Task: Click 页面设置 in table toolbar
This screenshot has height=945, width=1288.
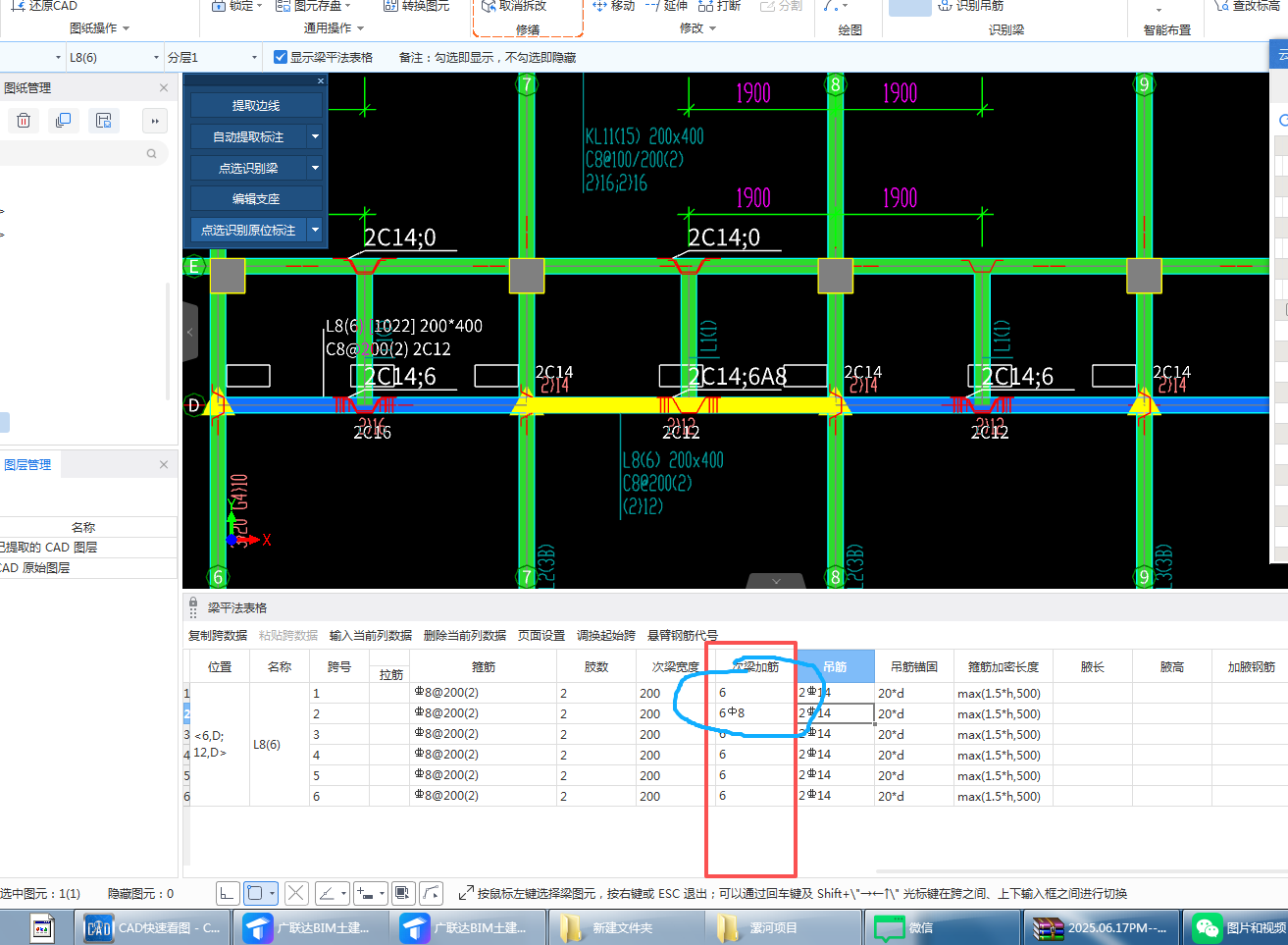Action: click(x=541, y=636)
